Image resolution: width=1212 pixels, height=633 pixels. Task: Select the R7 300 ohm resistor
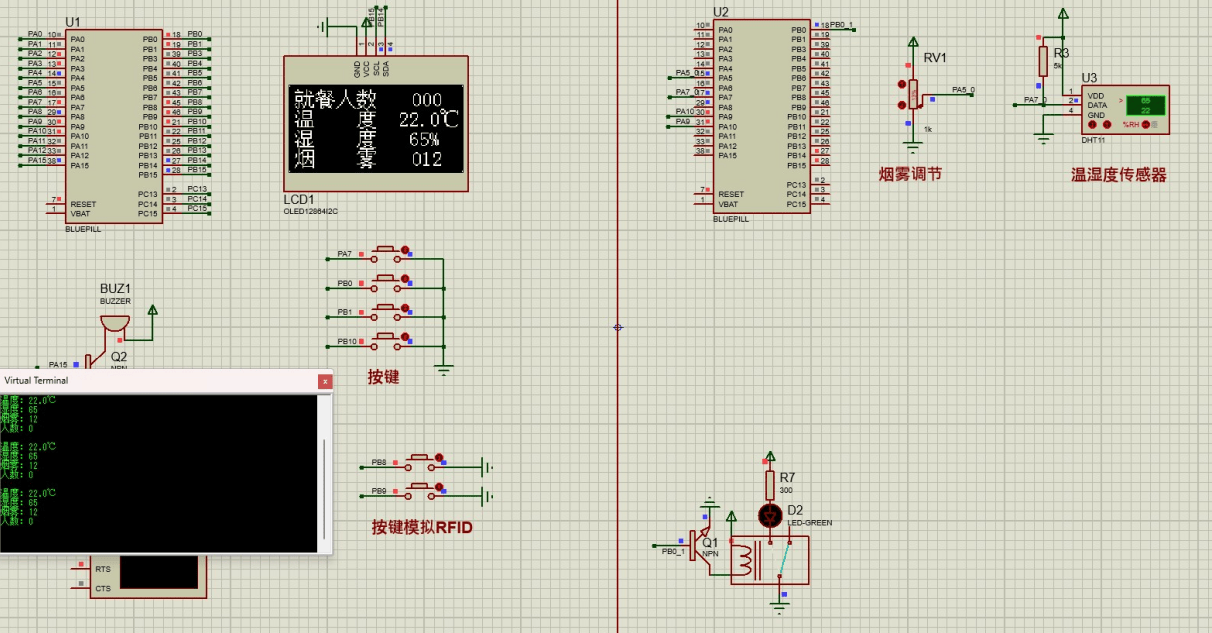click(770, 486)
